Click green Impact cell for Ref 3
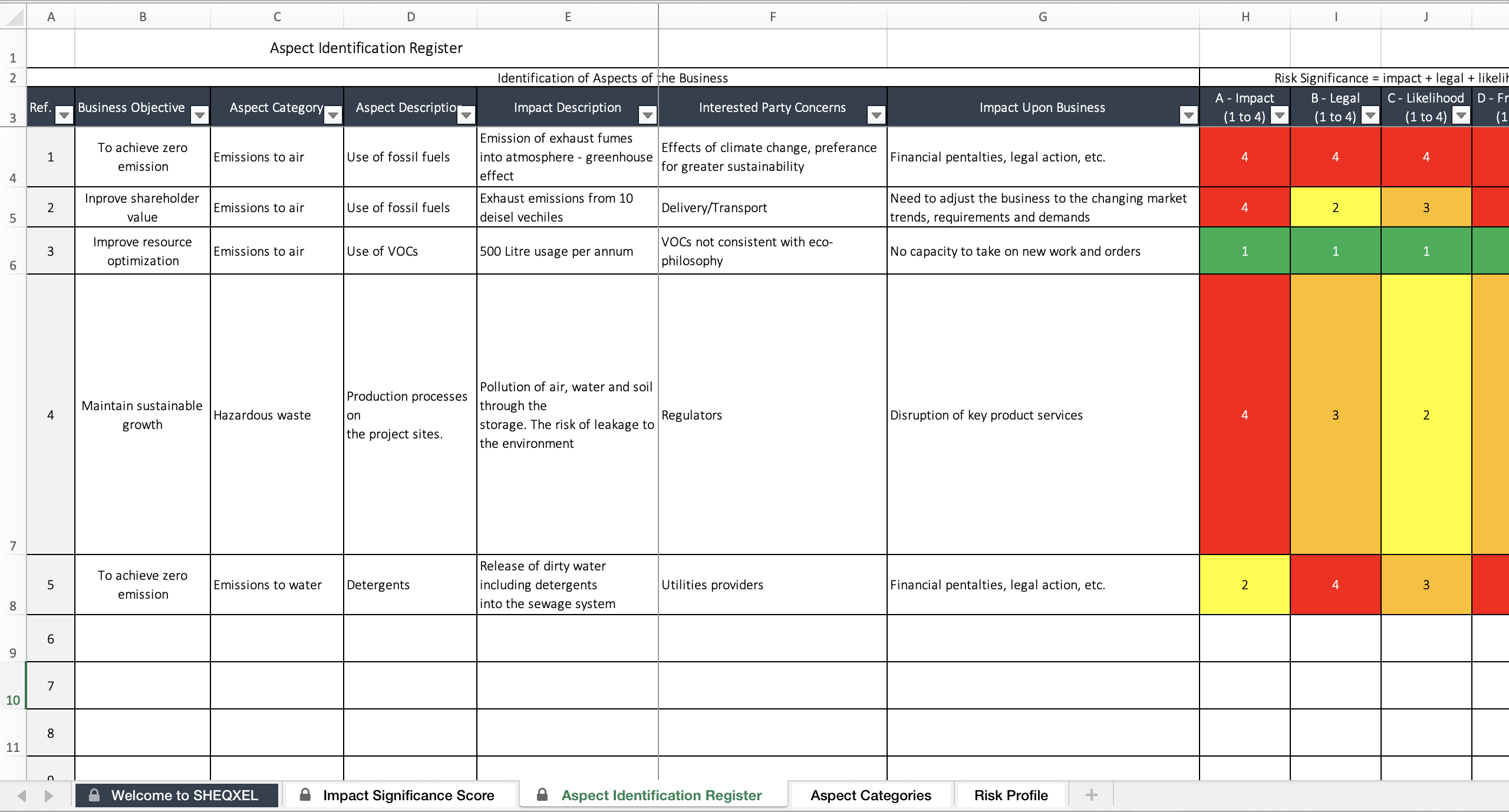 [1245, 251]
